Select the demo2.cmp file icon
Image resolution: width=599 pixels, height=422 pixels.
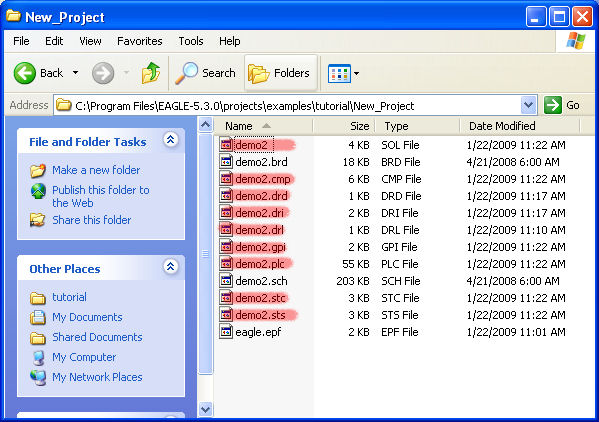pos(226,179)
